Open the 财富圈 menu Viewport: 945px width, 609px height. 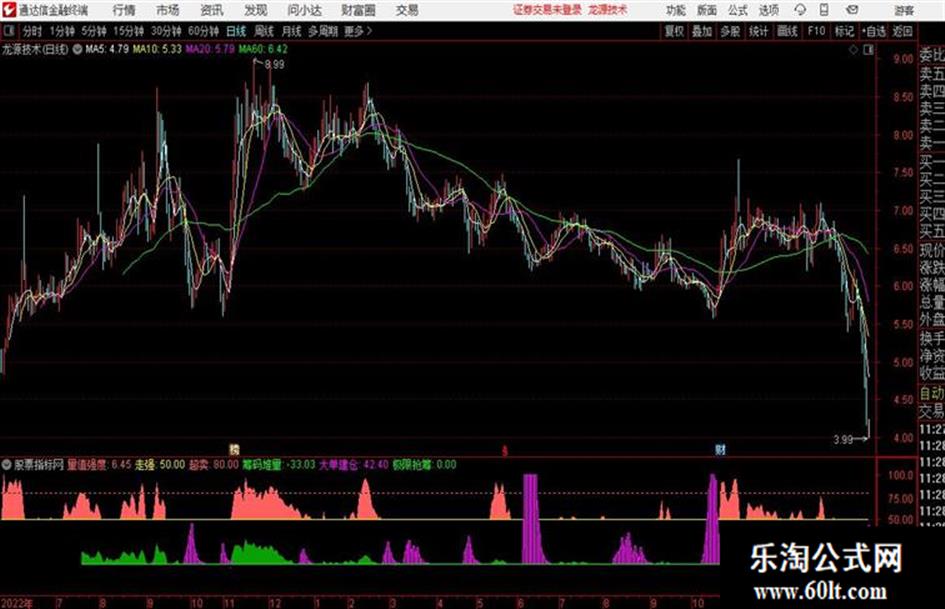coord(358,10)
